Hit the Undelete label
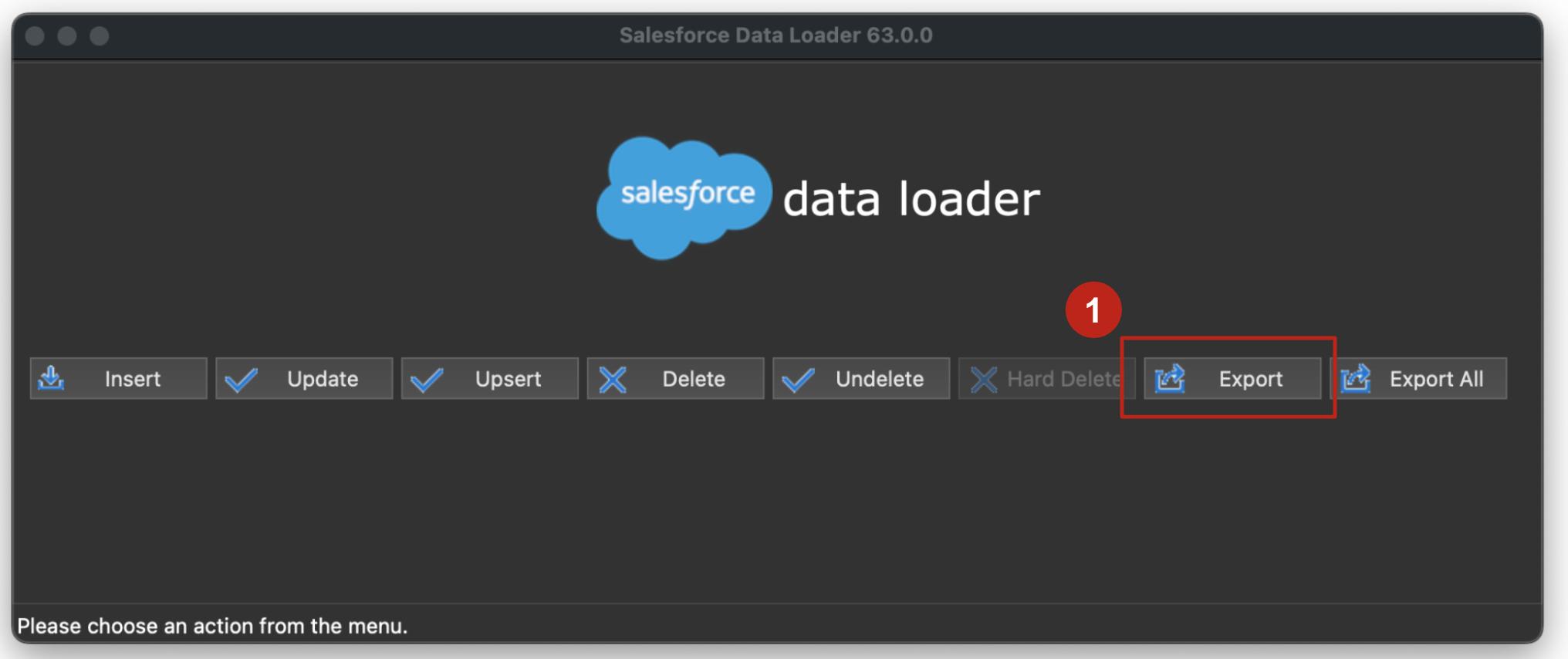 click(880, 379)
